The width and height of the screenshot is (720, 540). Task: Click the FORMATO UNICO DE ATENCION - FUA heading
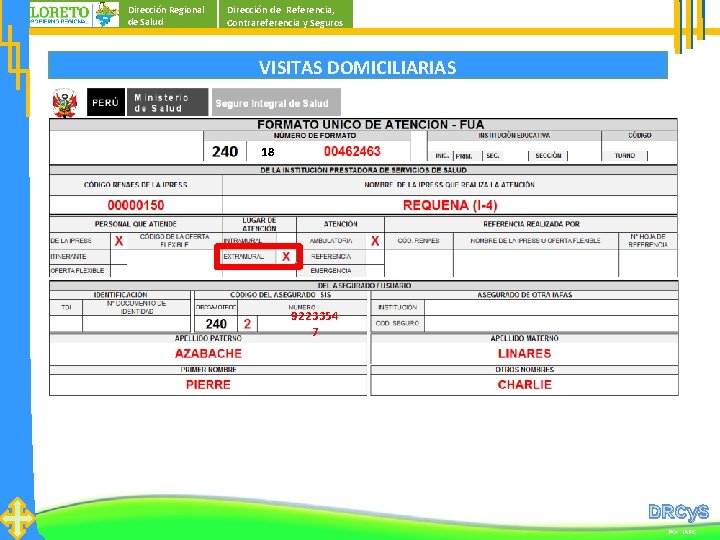(x=371, y=124)
